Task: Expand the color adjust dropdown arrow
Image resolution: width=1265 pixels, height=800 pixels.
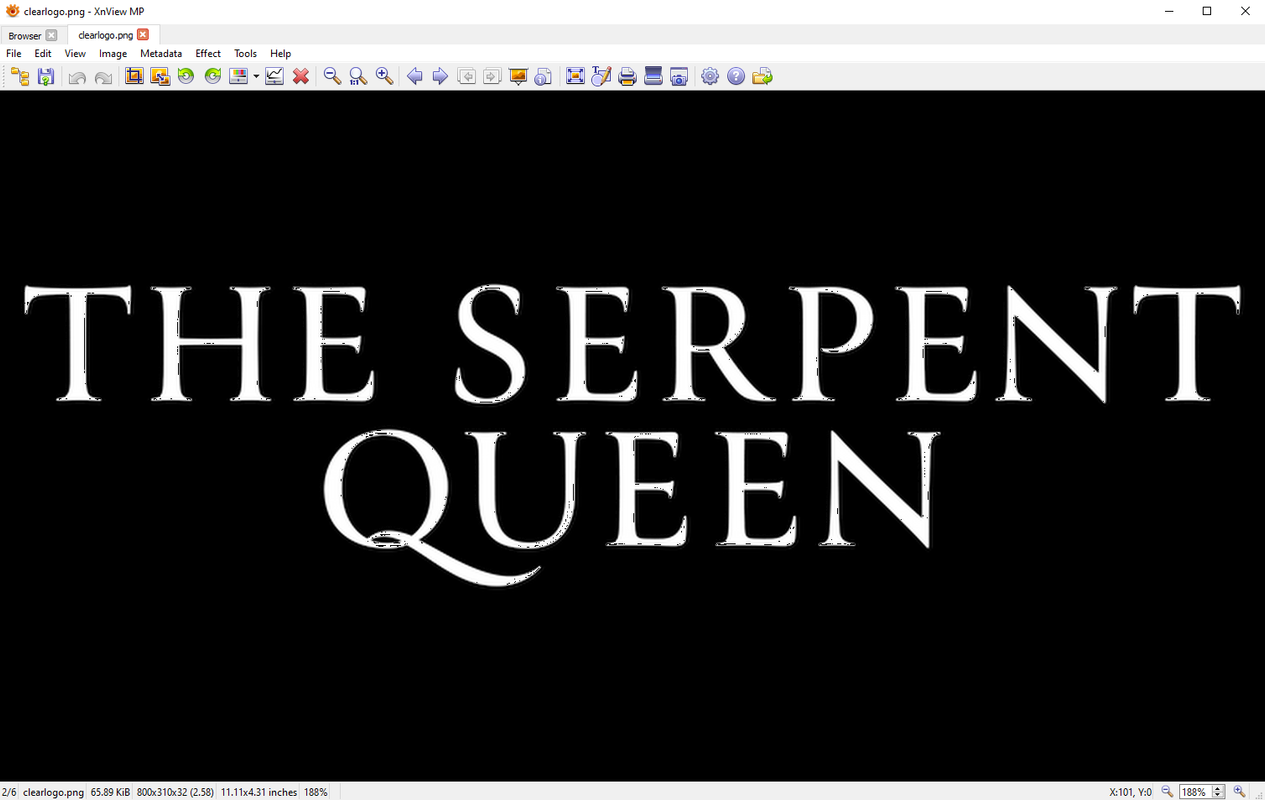Action: pyautogui.click(x=256, y=77)
